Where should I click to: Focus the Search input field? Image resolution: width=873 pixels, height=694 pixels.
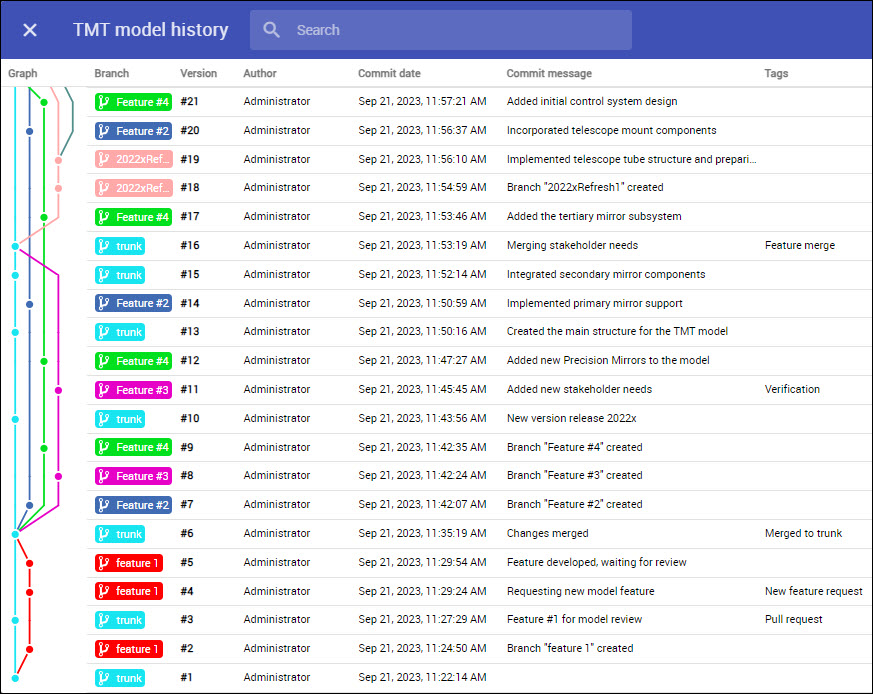(x=440, y=30)
